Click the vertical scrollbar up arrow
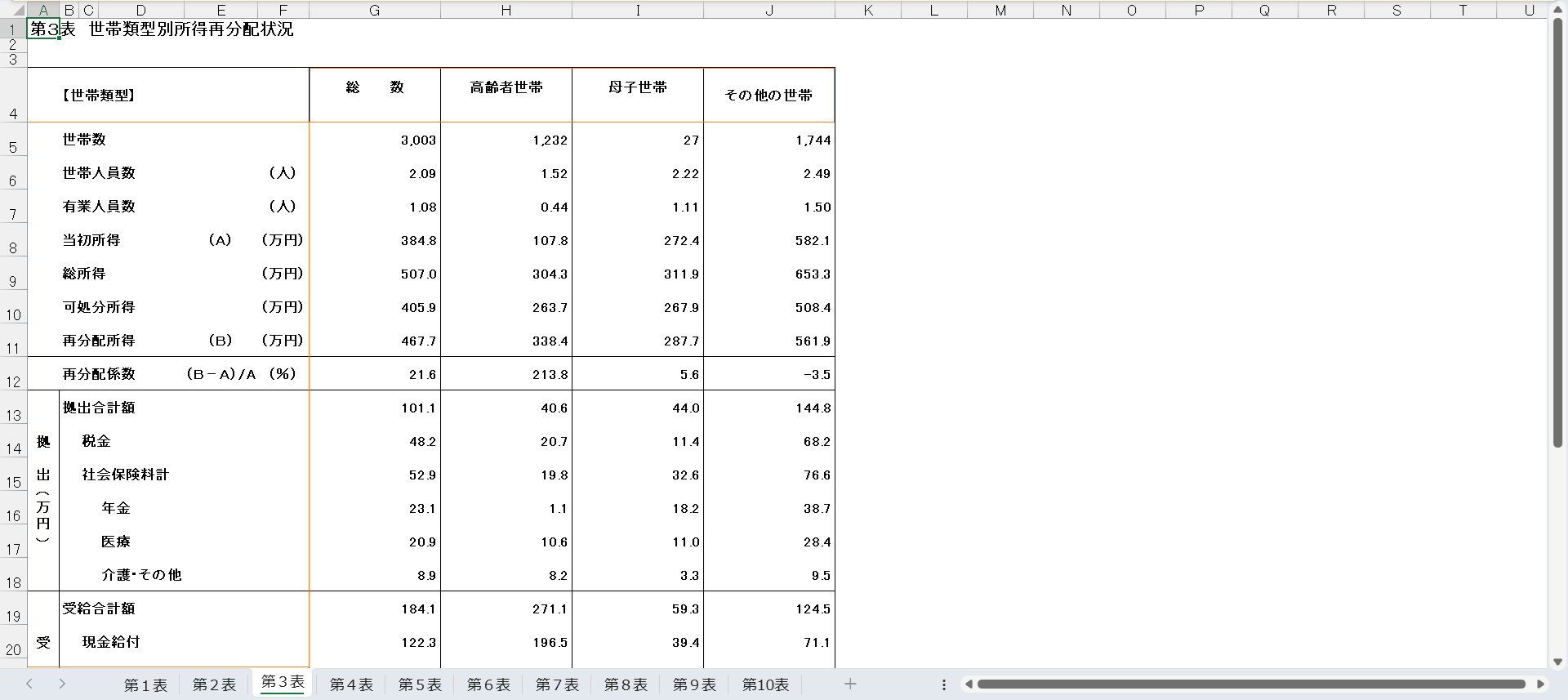1568x700 pixels. point(1557,10)
